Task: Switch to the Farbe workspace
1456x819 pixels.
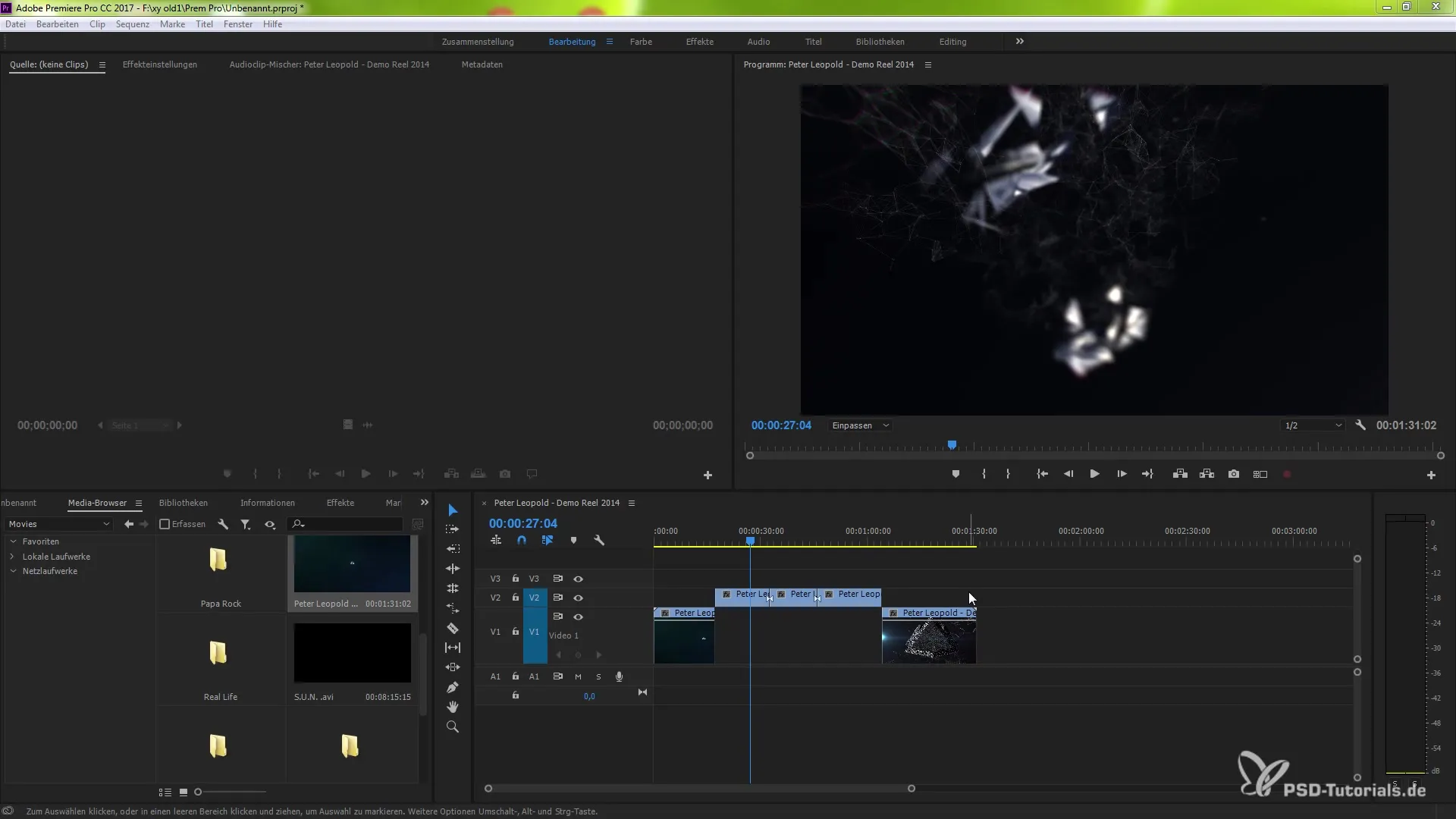Action: pos(641,42)
